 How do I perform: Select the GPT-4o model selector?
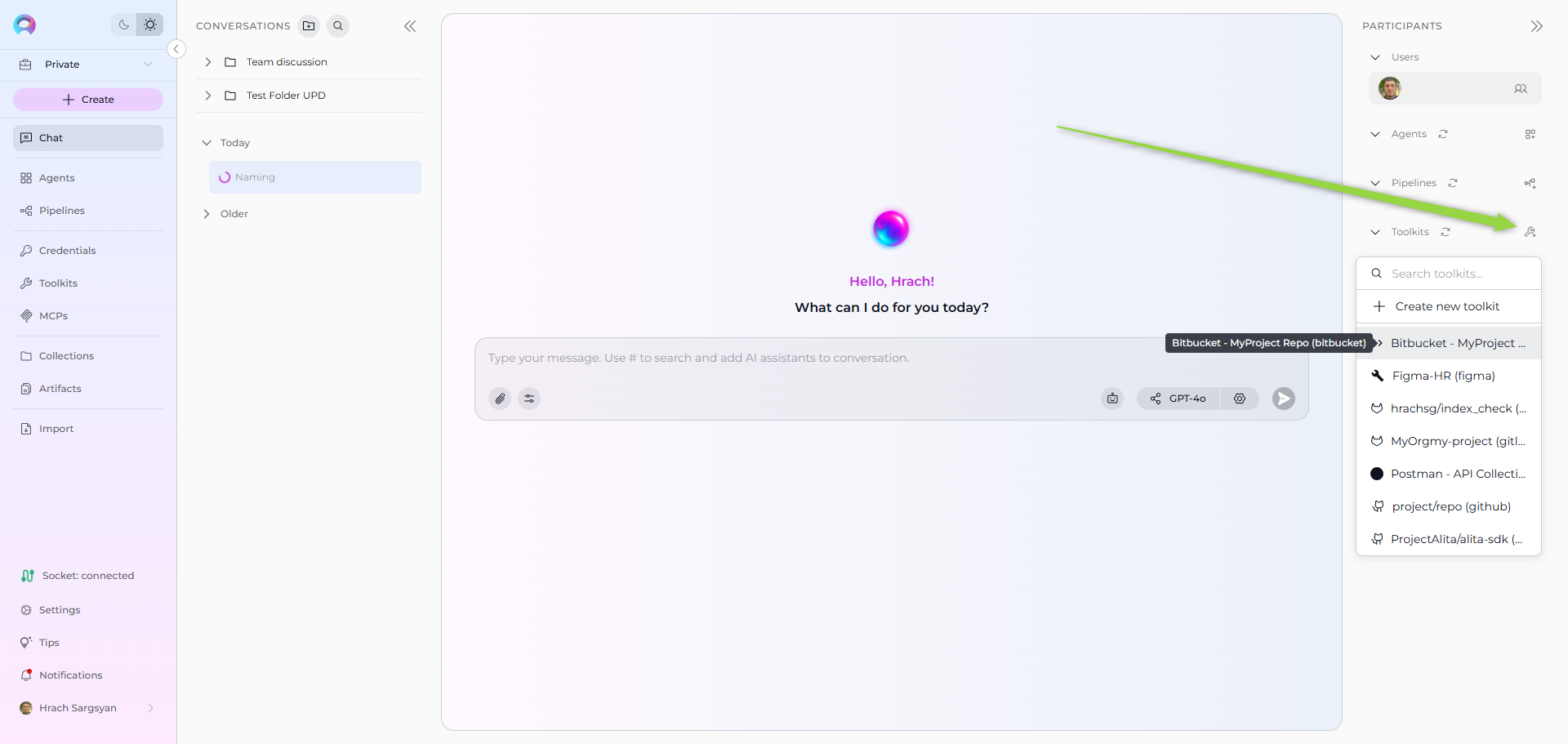(1178, 399)
